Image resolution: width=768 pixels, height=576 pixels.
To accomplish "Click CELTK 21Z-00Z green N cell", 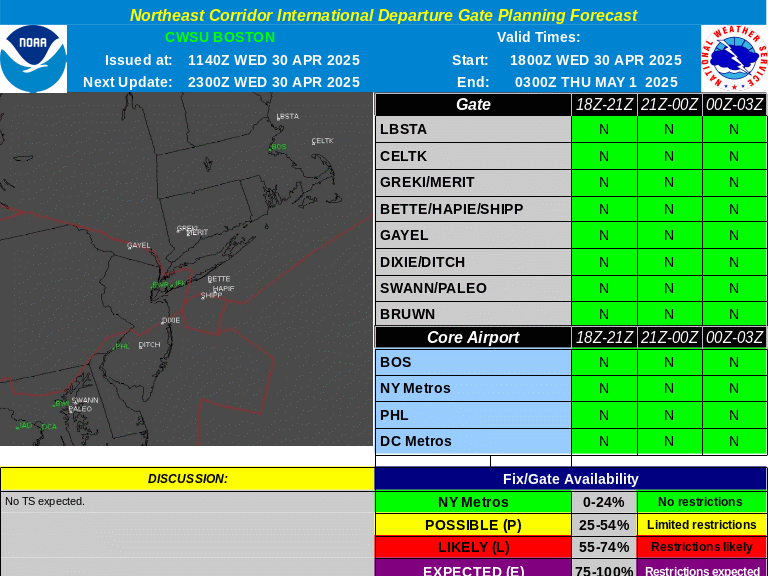I will point(669,156).
